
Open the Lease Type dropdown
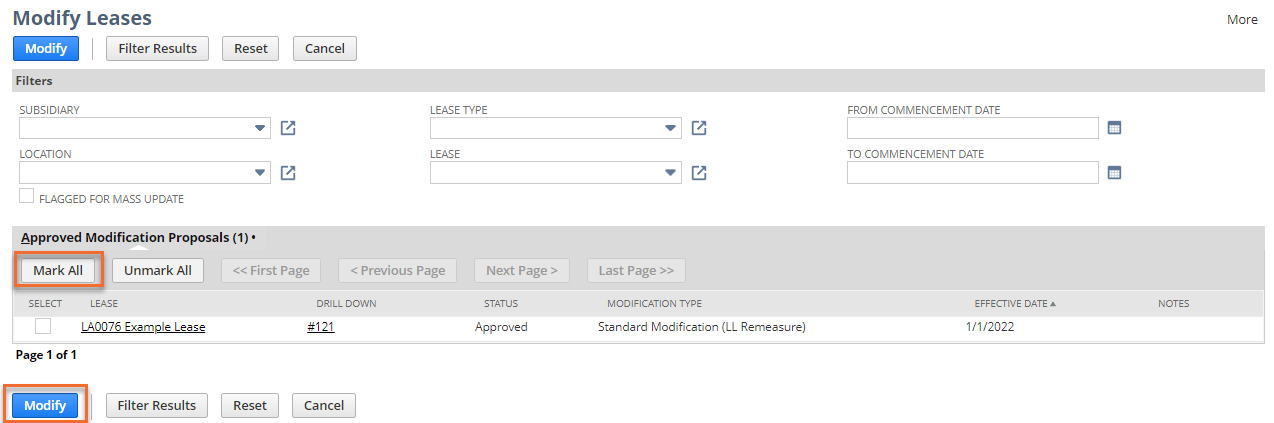(x=670, y=128)
